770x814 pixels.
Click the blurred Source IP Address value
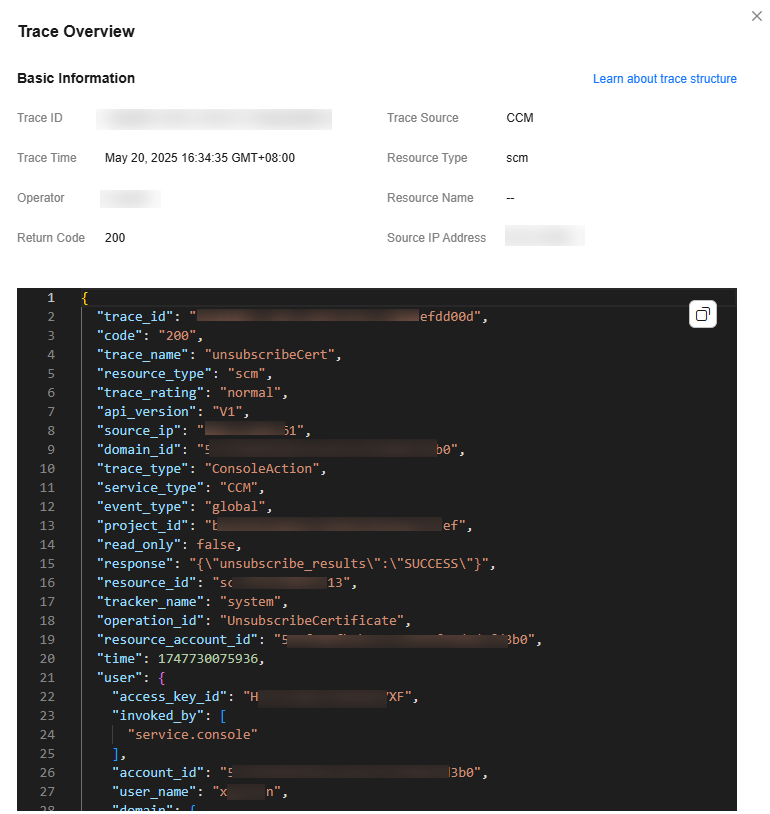pos(544,237)
